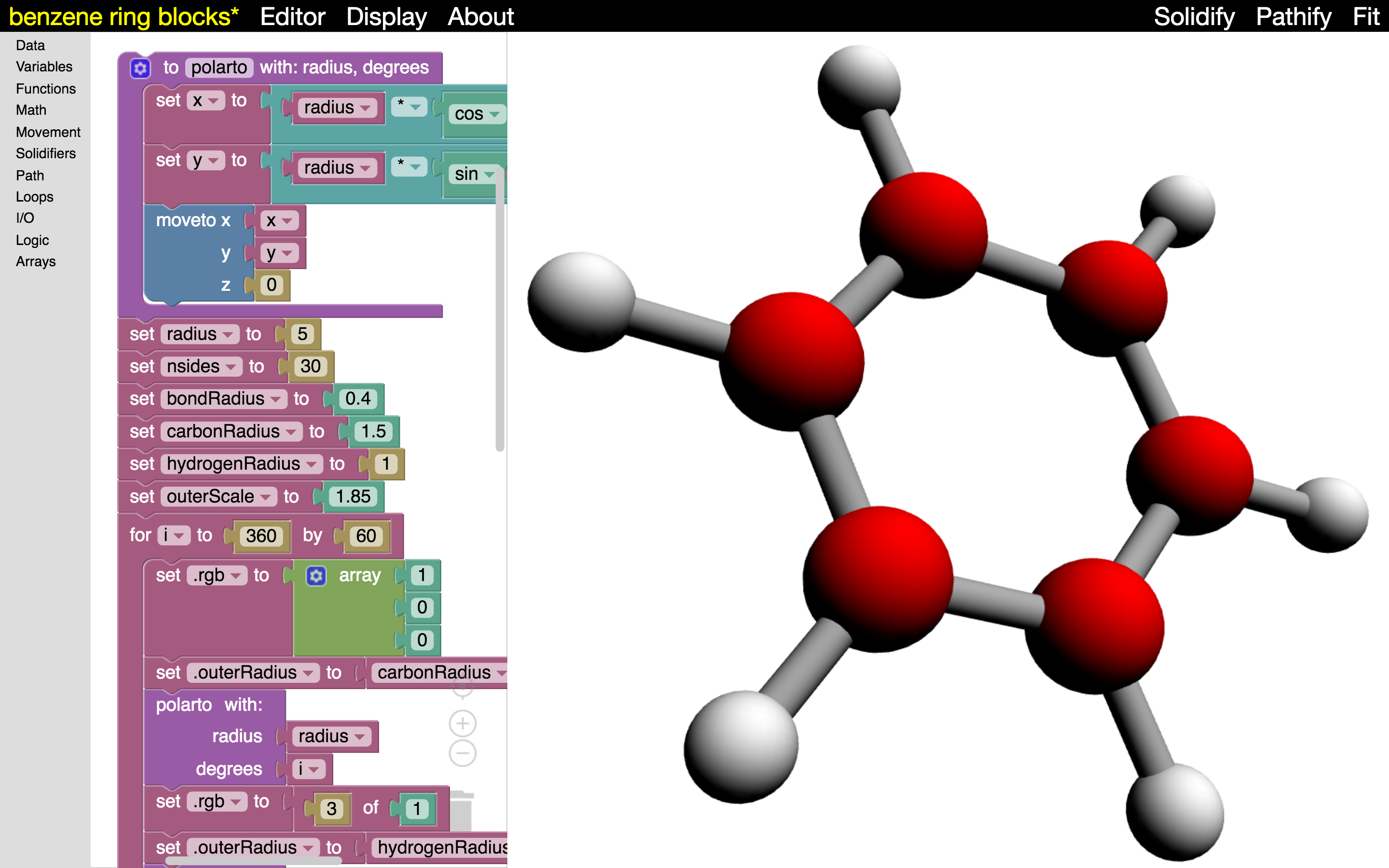Open the Path block category

pyautogui.click(x=30, y=175)
